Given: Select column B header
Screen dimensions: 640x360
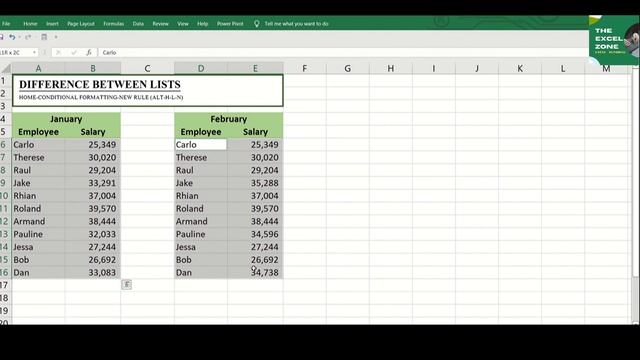Looking at the screenshot, I should point(93,68).
